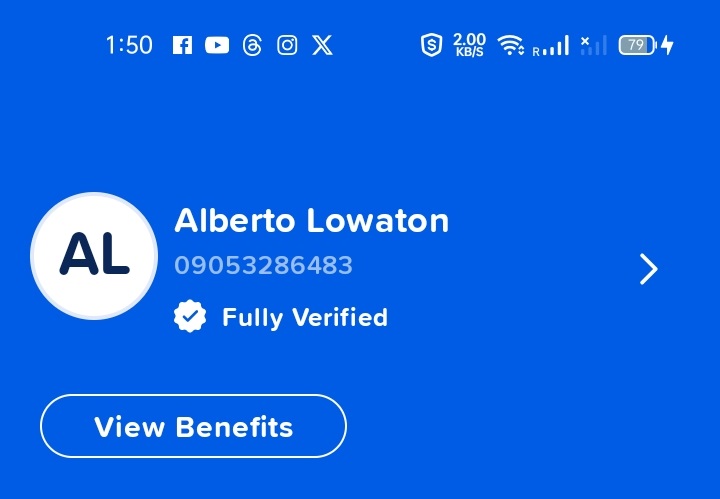Viewport: 720px width, 499px height.
Task: Tap the battery 79 indicator
Action: coord(638,45)
